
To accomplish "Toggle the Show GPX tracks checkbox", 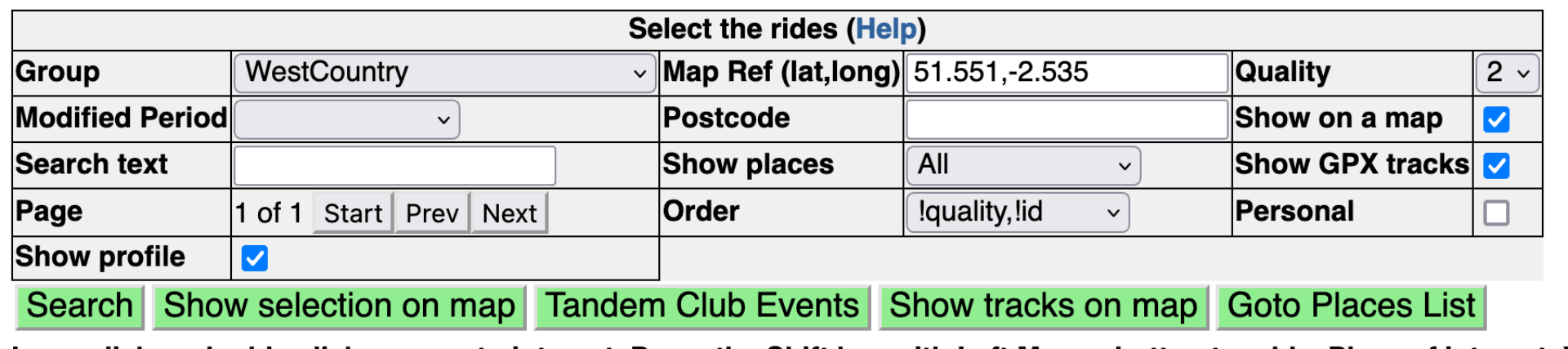I will coord(1496,166).
